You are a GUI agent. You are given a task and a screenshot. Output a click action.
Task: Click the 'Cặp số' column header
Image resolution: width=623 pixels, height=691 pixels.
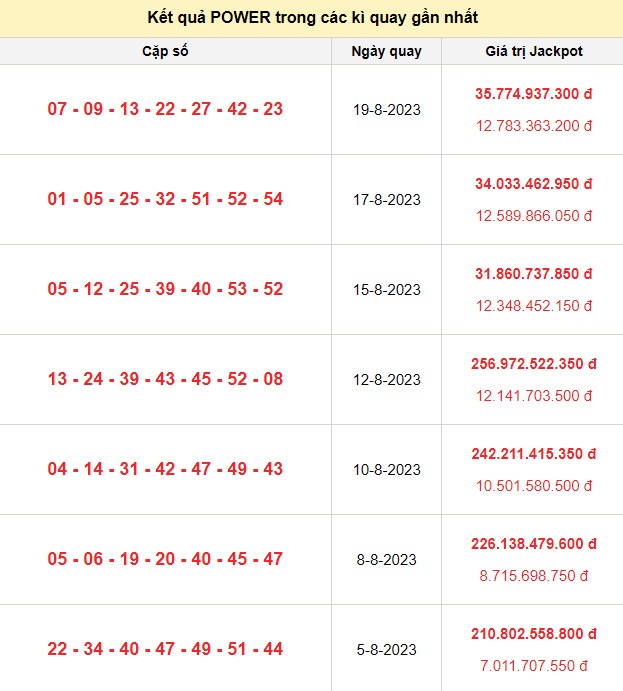165,51
